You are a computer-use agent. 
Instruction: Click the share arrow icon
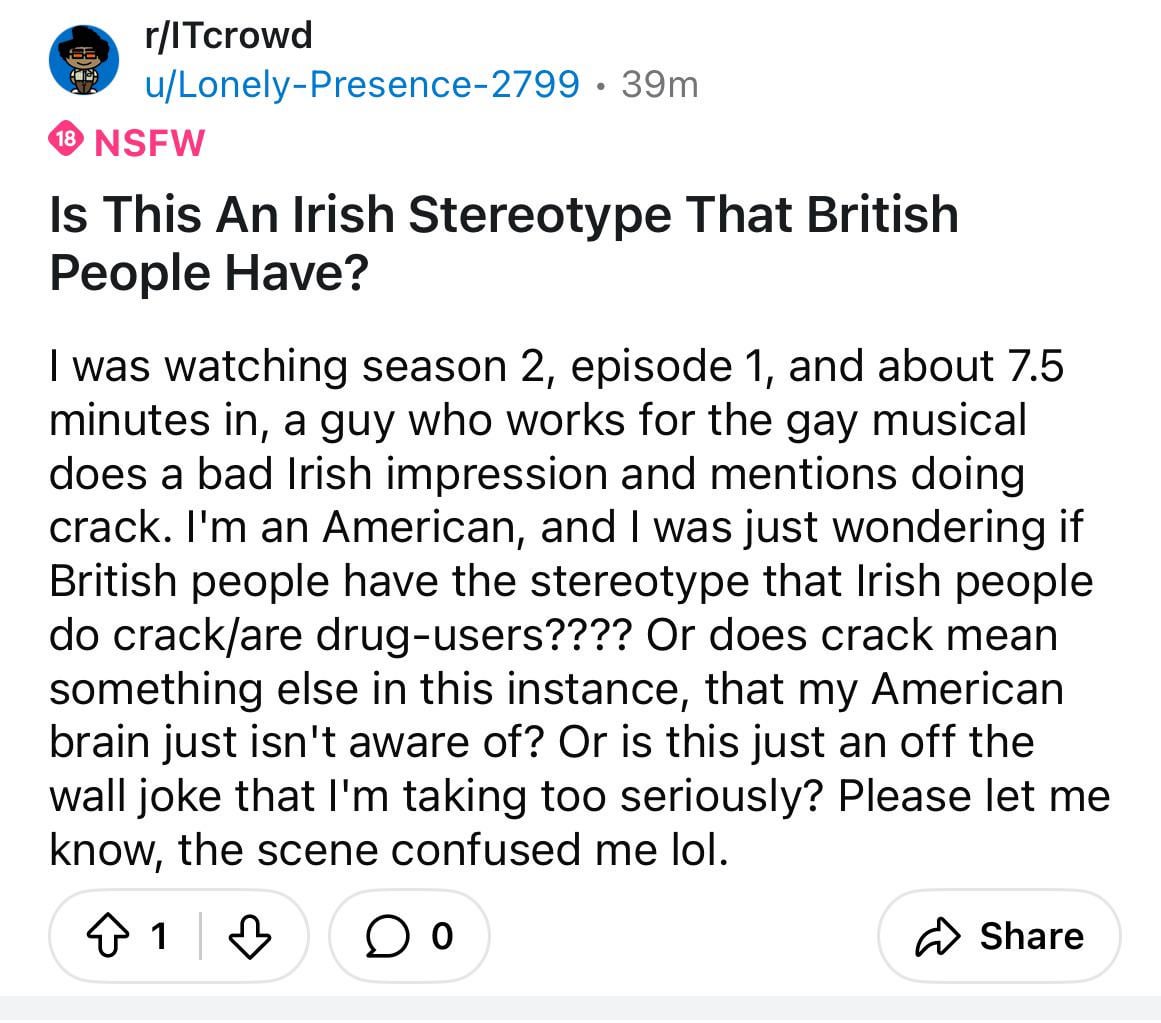937,936
